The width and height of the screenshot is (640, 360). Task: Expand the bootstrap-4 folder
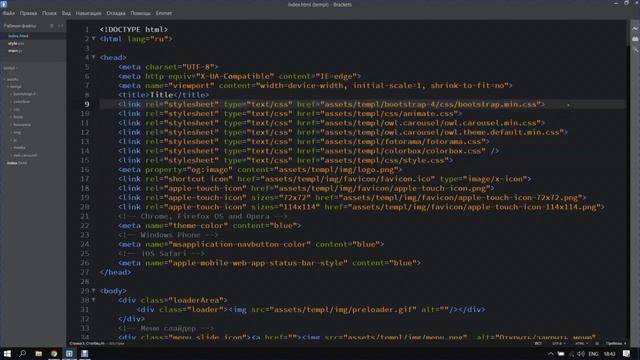24,94
